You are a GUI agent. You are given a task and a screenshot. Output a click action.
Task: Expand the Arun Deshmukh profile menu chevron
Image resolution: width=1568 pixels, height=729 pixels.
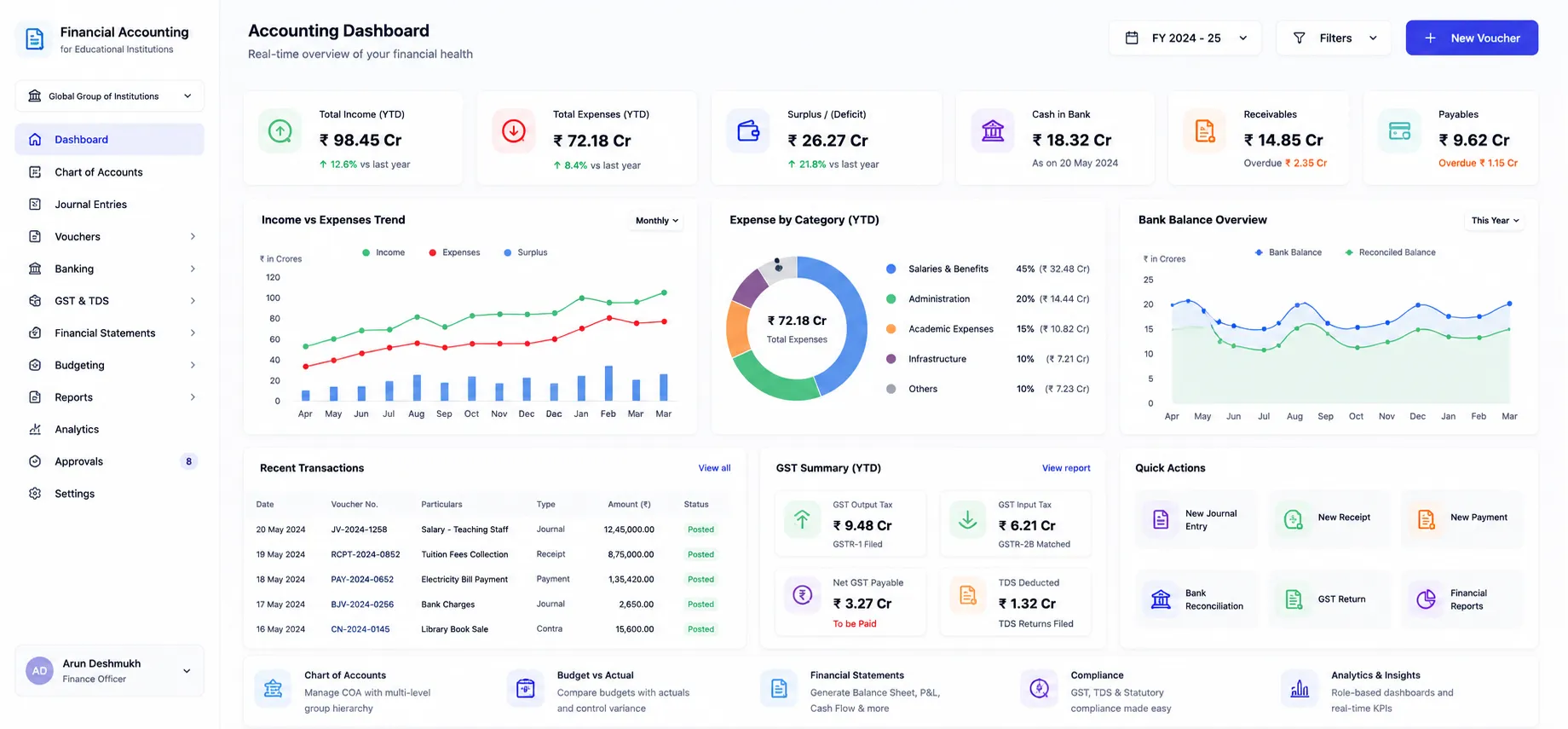tap(187, 671)
